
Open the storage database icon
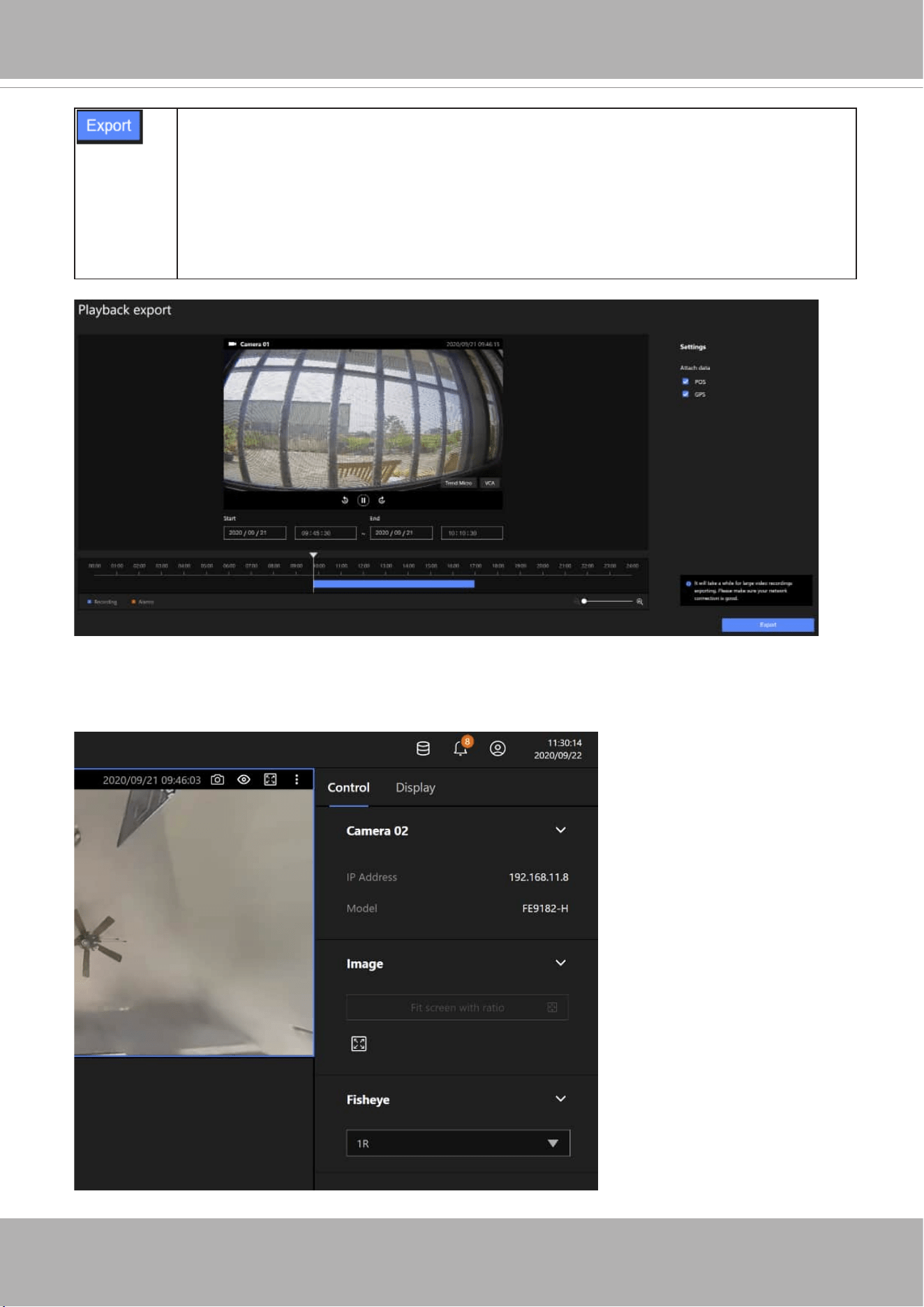coord(423,748)
